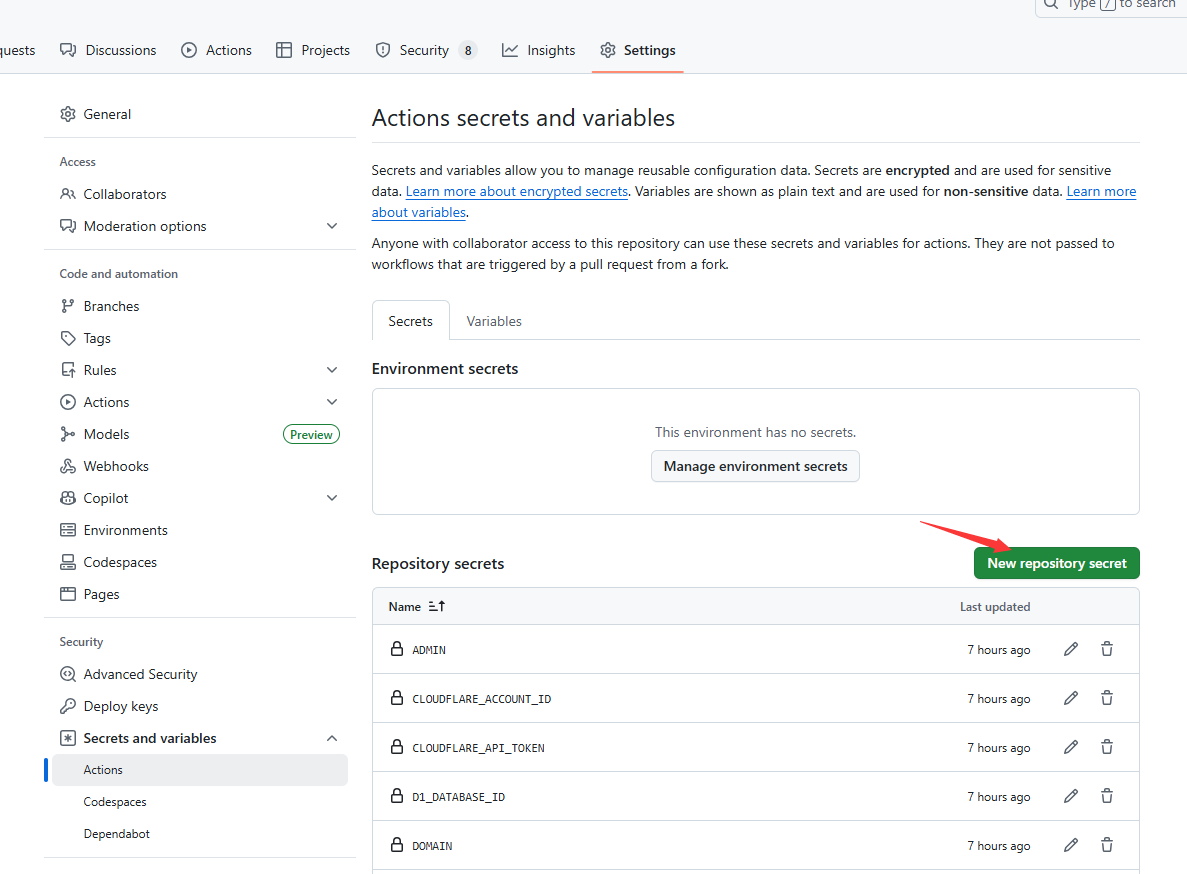Screen dimensions: 1187x874
Task: Open Webhooks settings in sidebar
Action: tap(116, 466)
